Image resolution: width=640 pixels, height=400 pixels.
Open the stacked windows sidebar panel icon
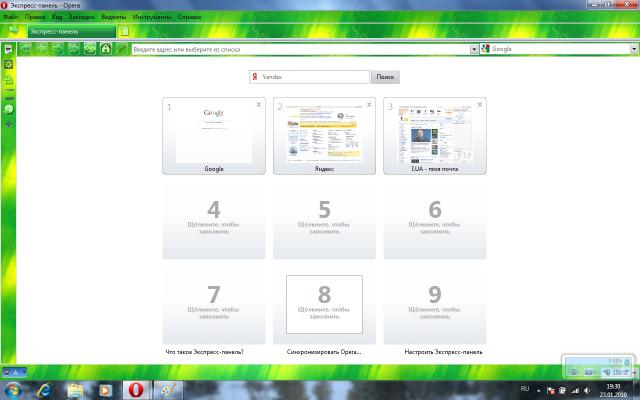click(x=8, y=80)
